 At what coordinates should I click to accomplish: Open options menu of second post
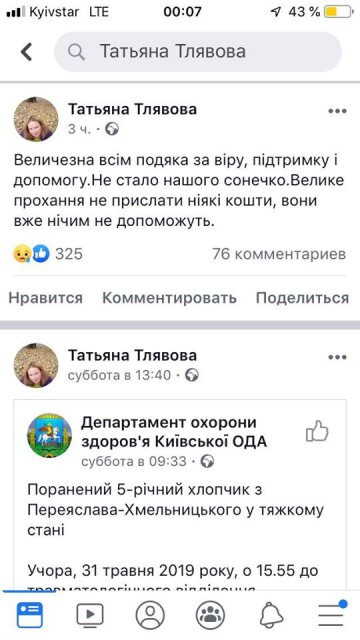[x=338, y=357]
